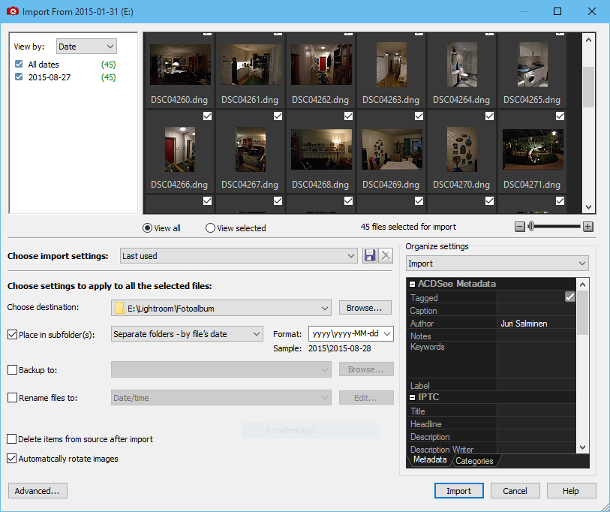The width and height of the screenshot is (610, 512).
Task: Click the Keywords metadata field
Action: pyautogui.click(x=536, y=360)
